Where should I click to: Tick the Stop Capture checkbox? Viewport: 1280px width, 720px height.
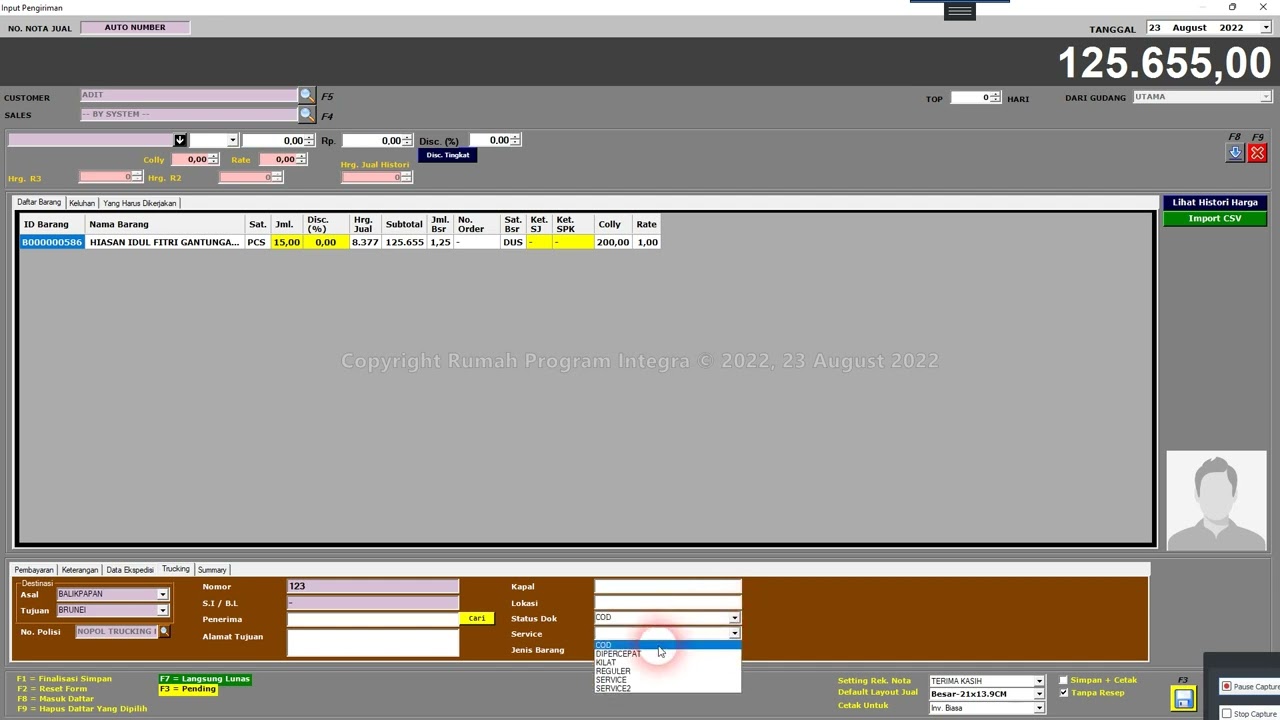(x=1227, y=714)
